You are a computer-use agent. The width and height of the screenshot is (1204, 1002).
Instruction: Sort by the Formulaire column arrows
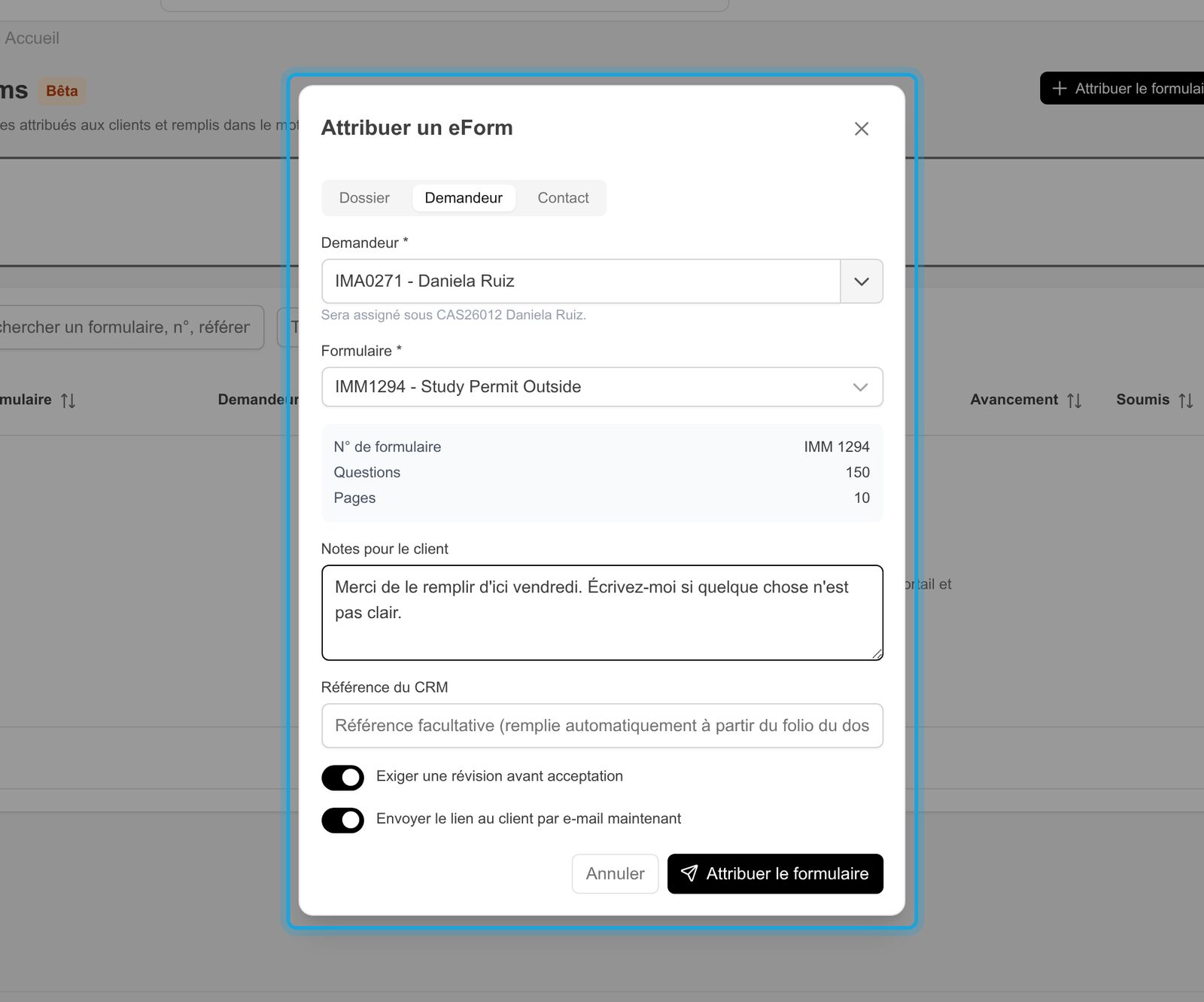click(x=68, y=400)
